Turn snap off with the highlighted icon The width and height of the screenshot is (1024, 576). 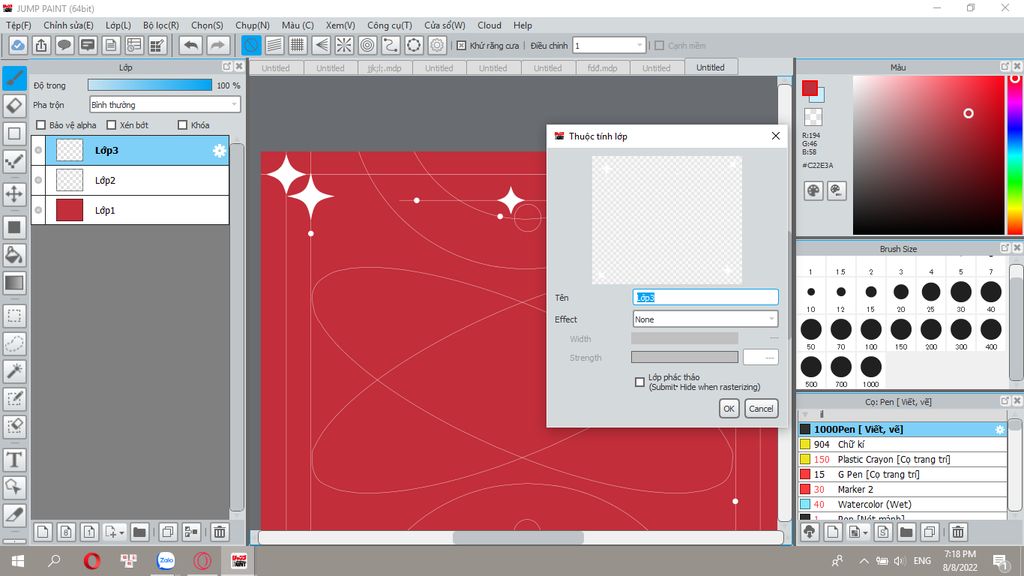tap(251, 45)
